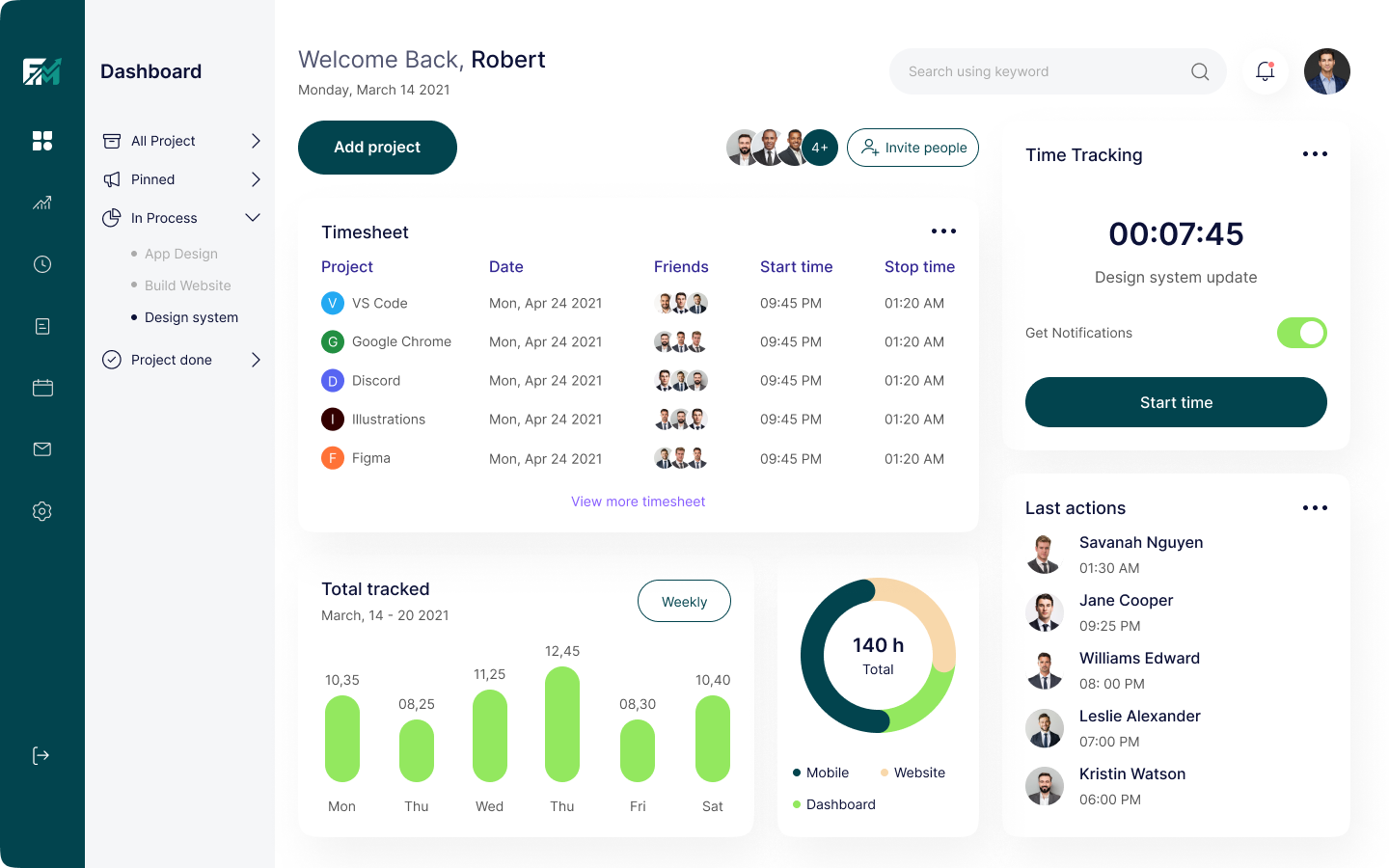The width and height of the screenshot is (1389, 868).
Task: Open App Design in In Process list
Action: click(181, 254)
